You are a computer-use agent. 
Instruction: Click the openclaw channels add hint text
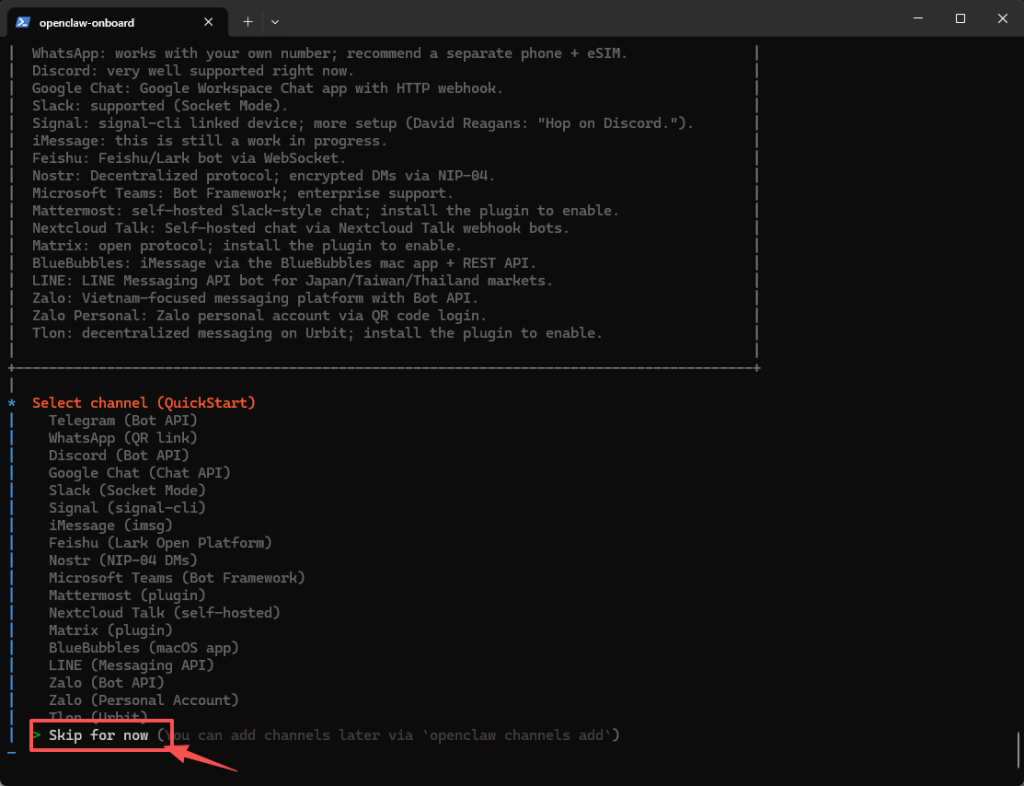[x=388, y=736]
